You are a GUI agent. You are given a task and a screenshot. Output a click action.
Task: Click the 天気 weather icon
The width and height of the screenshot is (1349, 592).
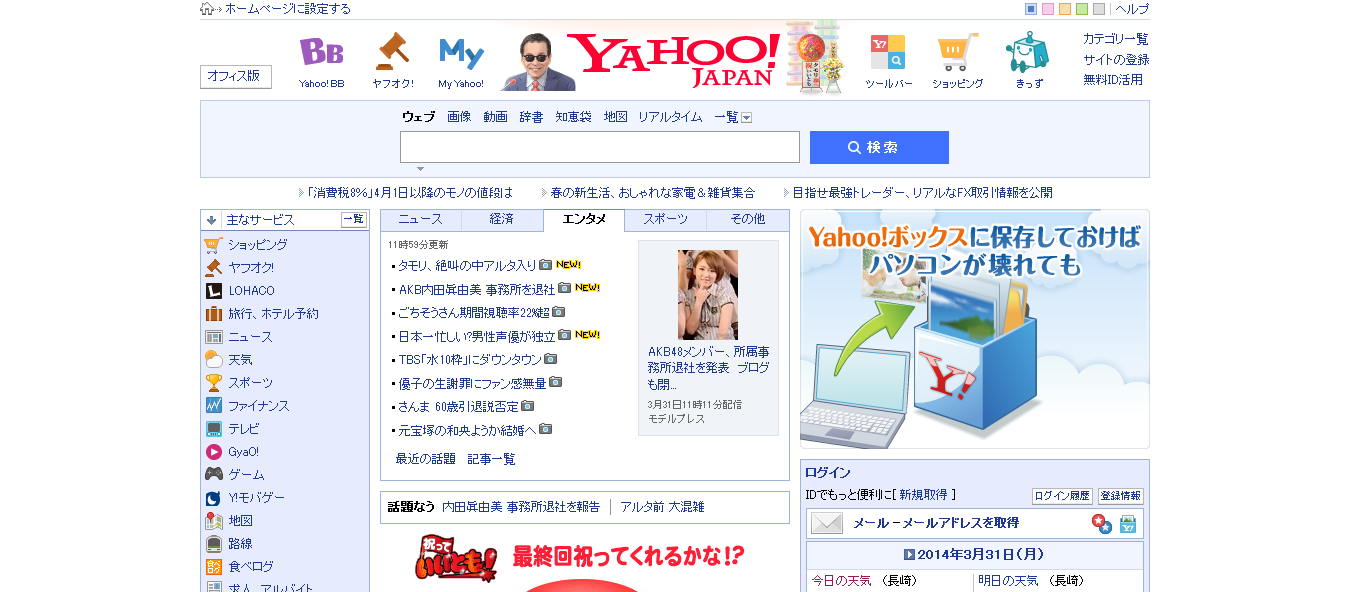pyautogui.click(x=213, y=360)
